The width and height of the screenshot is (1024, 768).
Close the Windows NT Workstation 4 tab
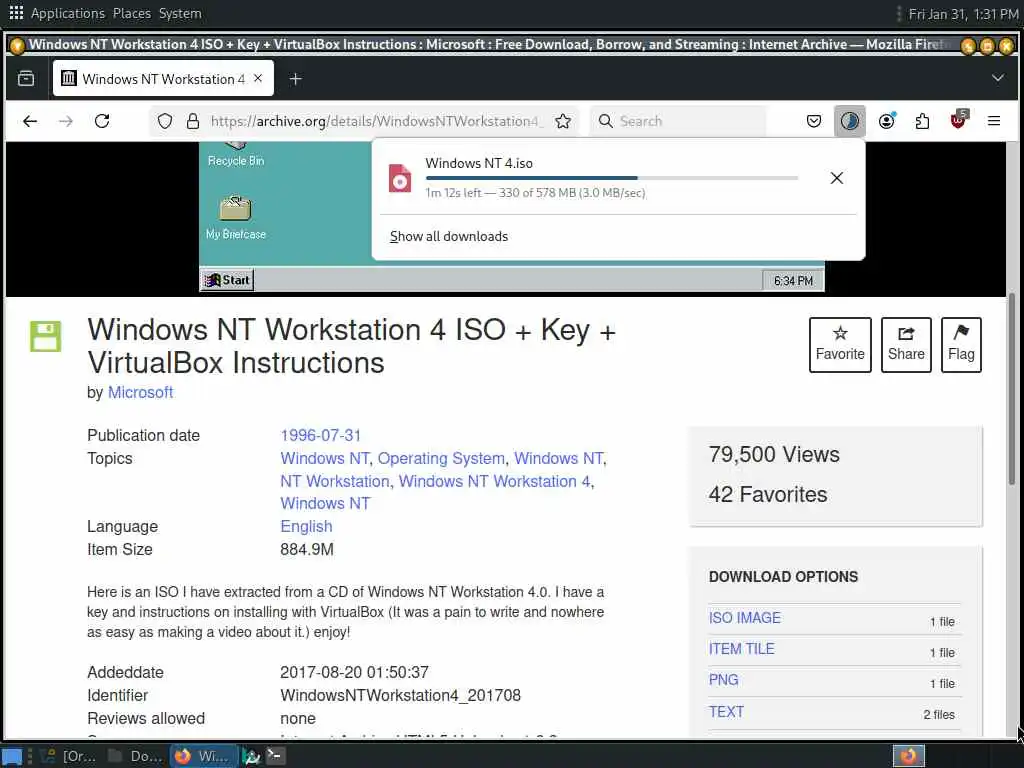258,78
